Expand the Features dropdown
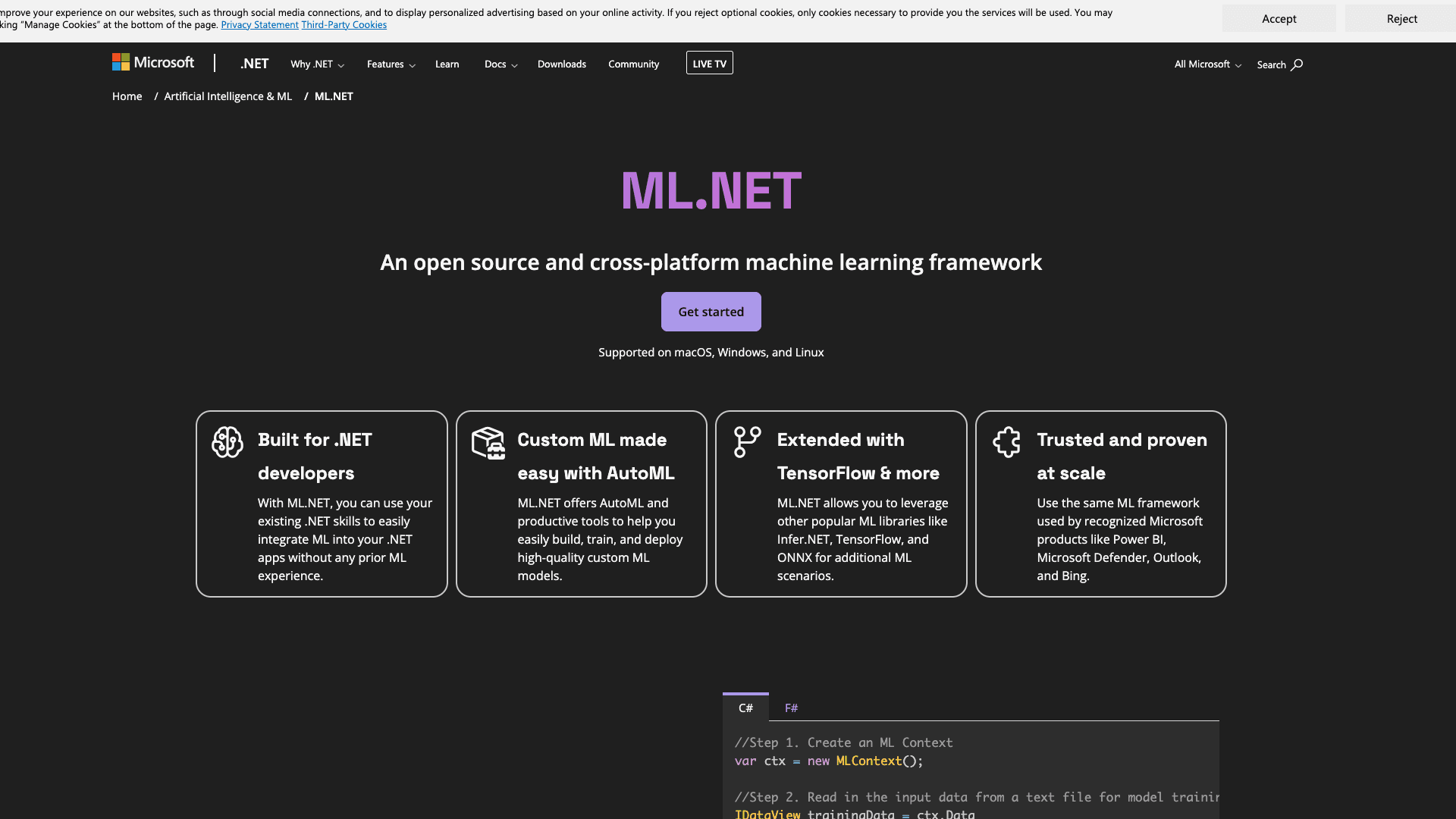The image size is (1456, 819). point(390,64)
